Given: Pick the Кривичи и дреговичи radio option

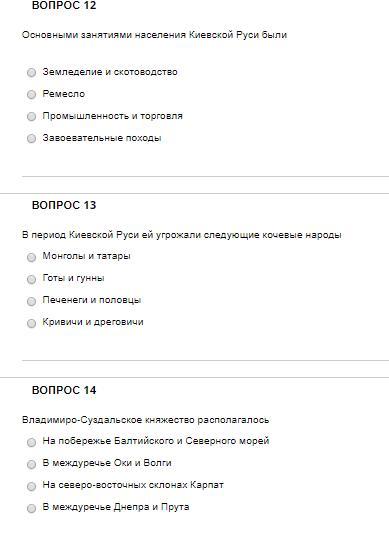Looking at the screenshot, I should coord(31,323).
